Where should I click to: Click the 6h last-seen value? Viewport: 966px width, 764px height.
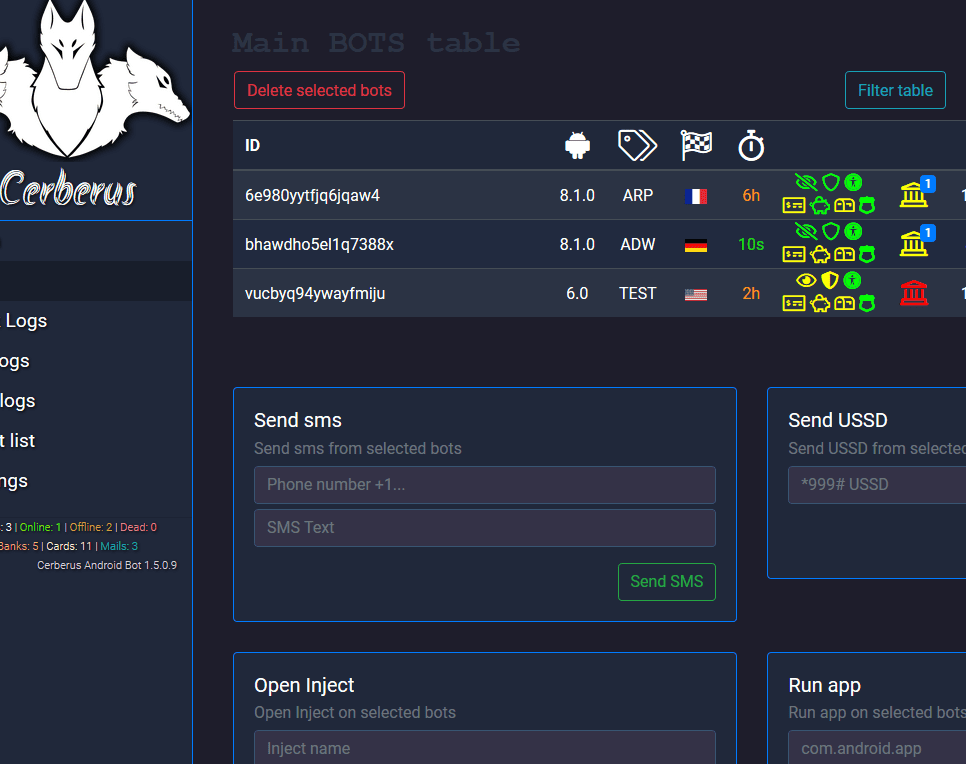[x=751, y=195]
